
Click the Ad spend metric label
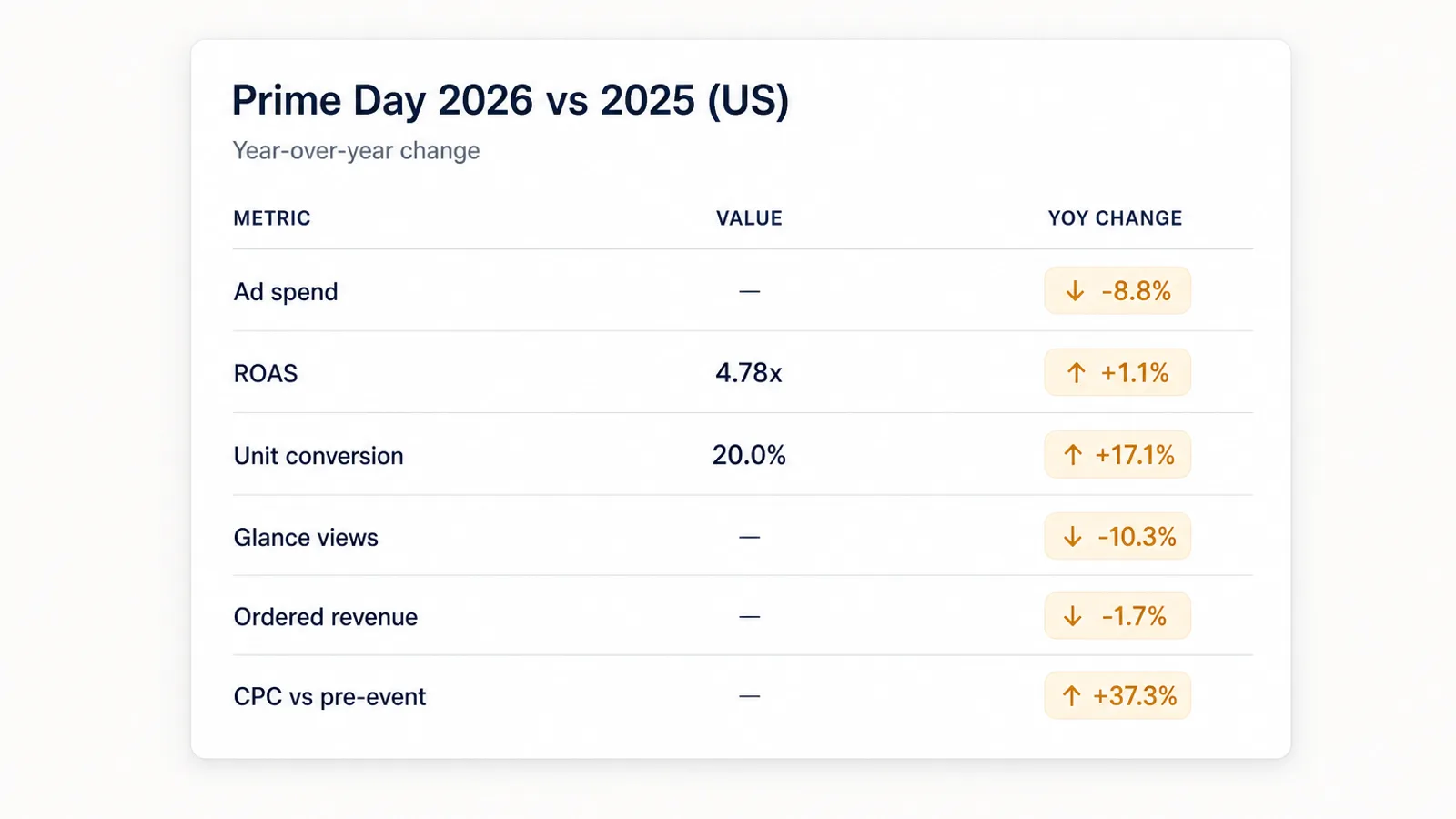286,292
